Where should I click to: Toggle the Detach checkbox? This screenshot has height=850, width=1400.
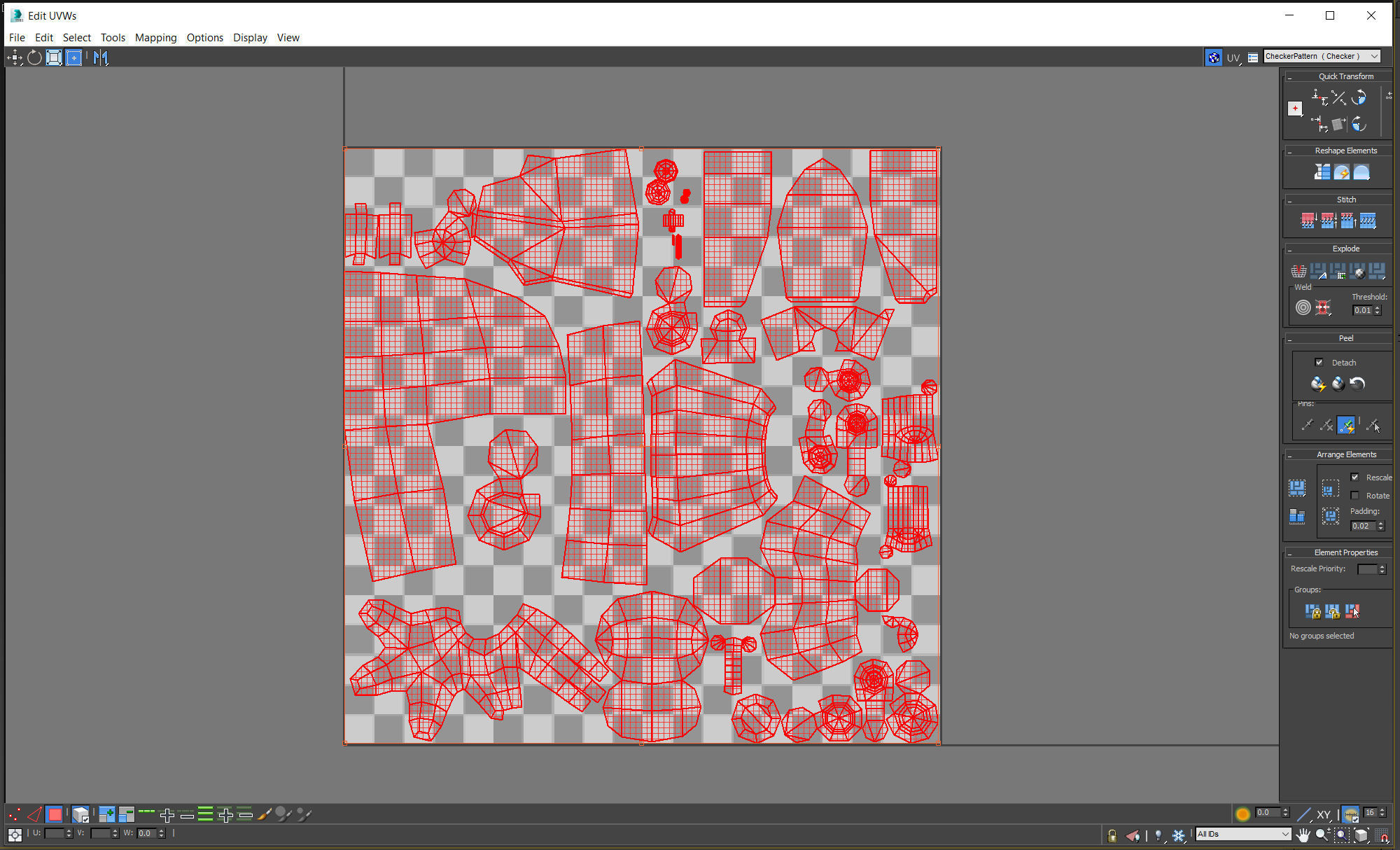coord(1319,362)
